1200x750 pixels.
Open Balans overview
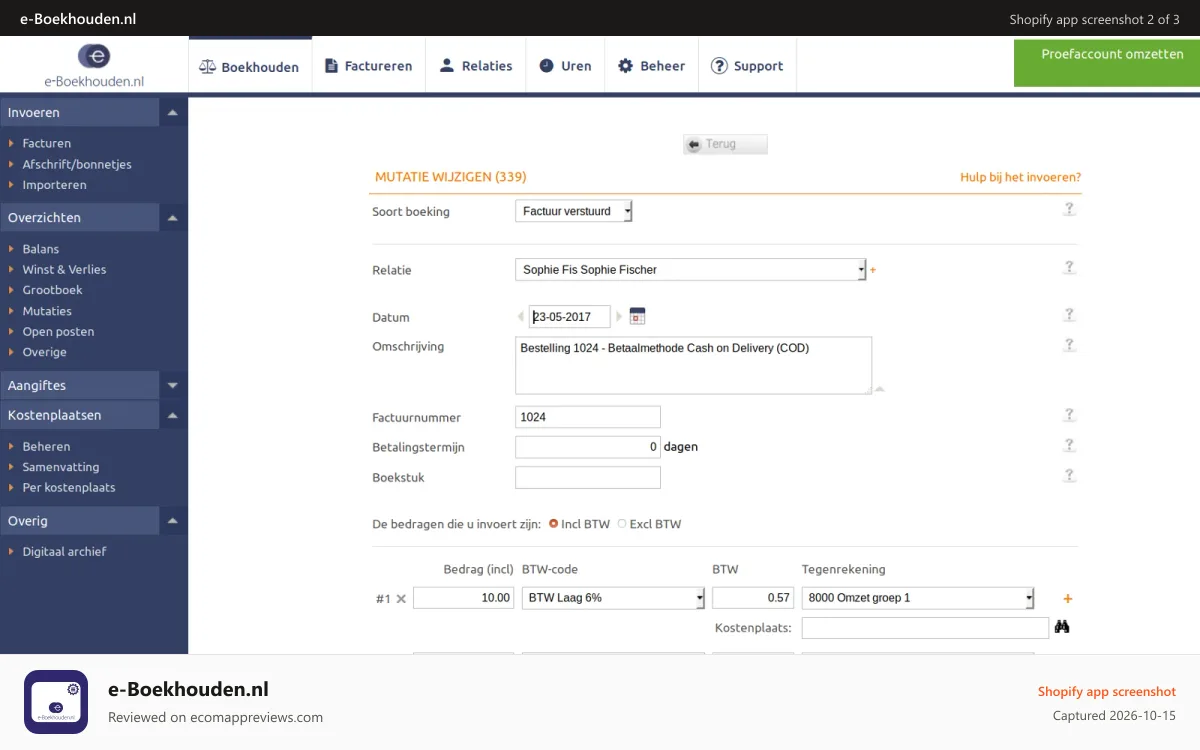(41, 249)
